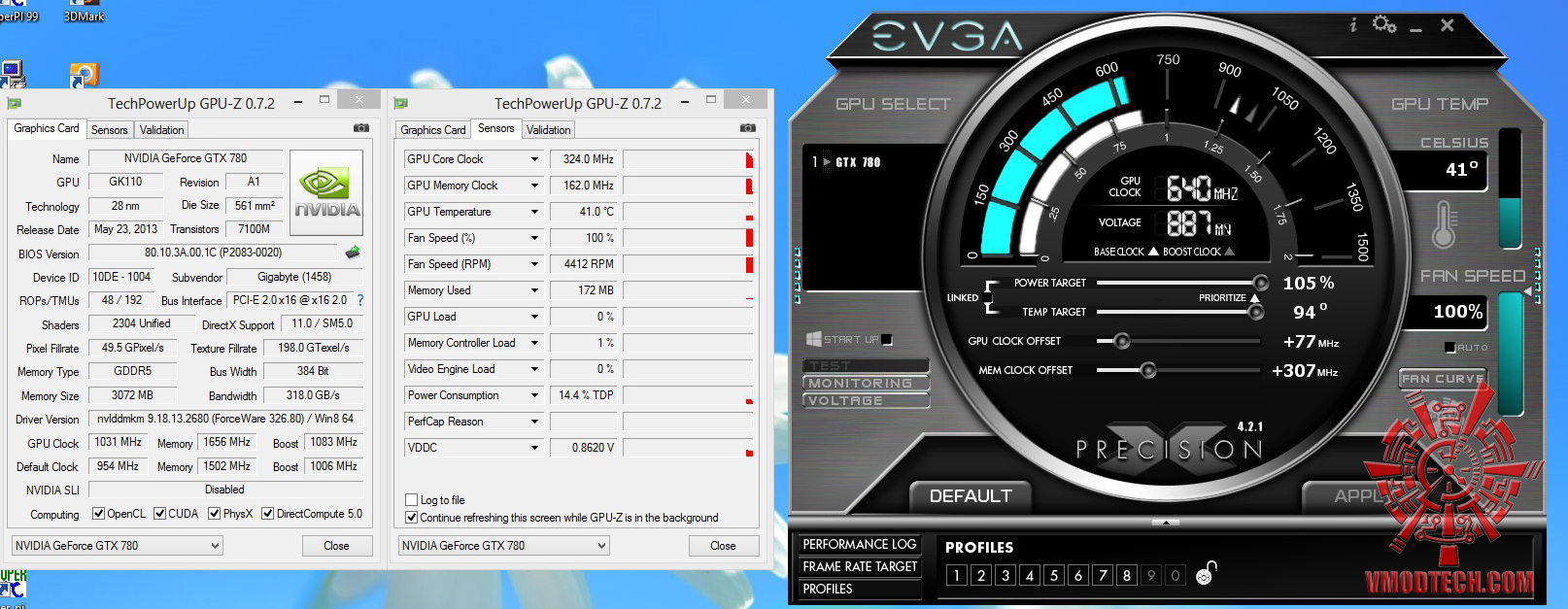Open the GPU Memory Clock sensor dropdown
The width and height of the screenshot is (1568, 609).
click(534, 186)
